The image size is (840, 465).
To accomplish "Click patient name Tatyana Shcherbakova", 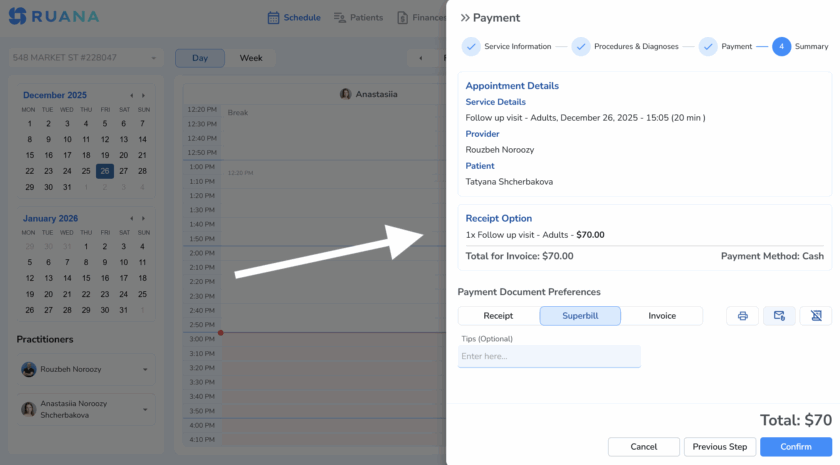I will click(x=509, y=182).
